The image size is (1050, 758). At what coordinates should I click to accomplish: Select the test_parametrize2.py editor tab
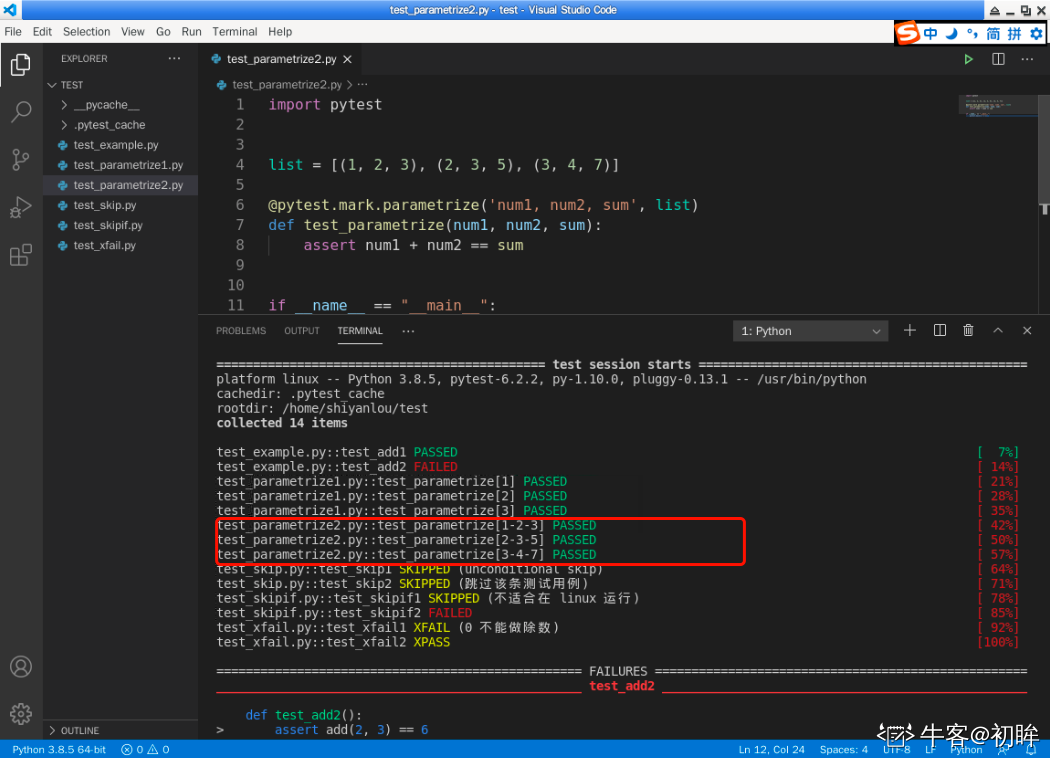(282, 59)
